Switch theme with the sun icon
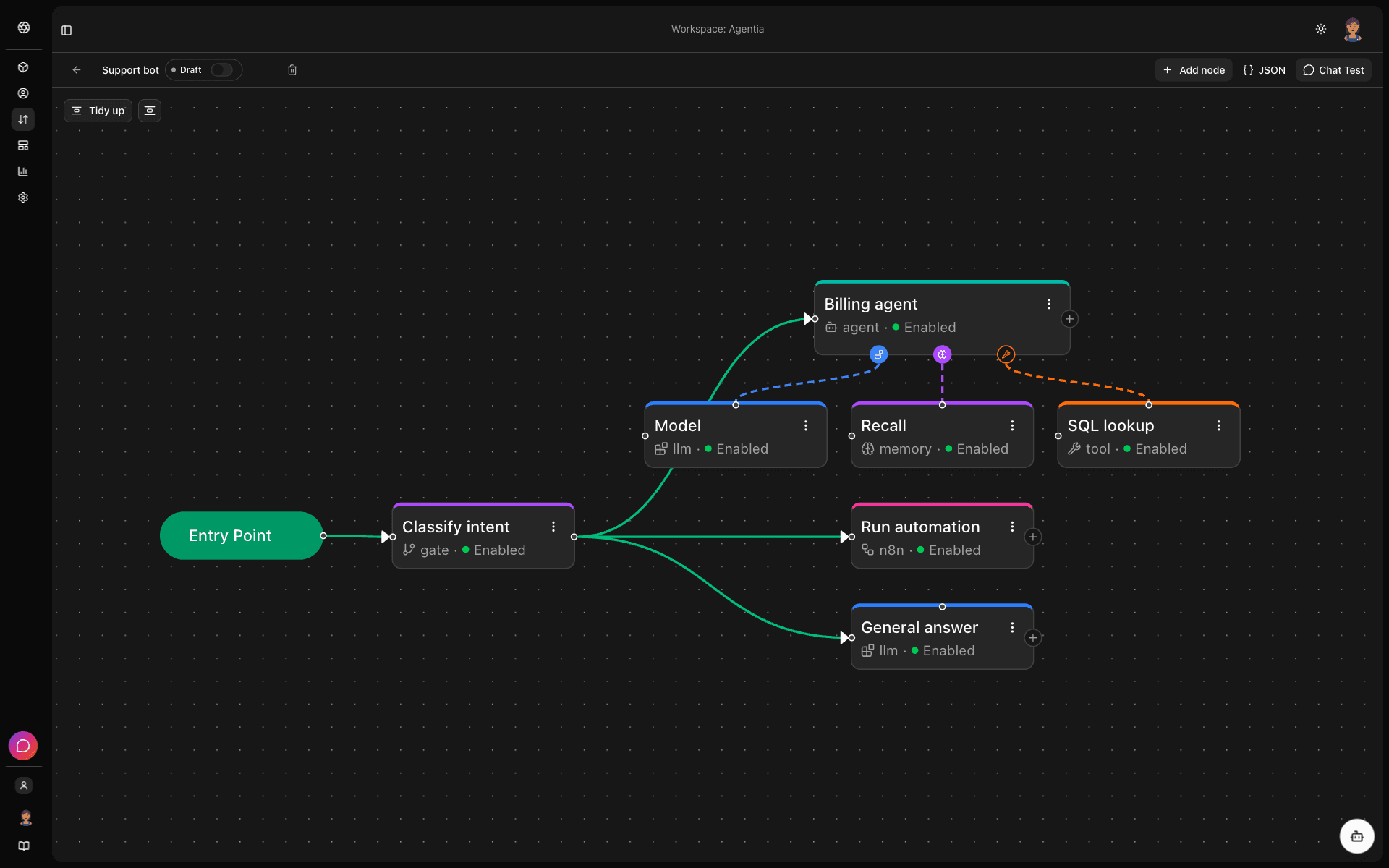 [1321, 29]
